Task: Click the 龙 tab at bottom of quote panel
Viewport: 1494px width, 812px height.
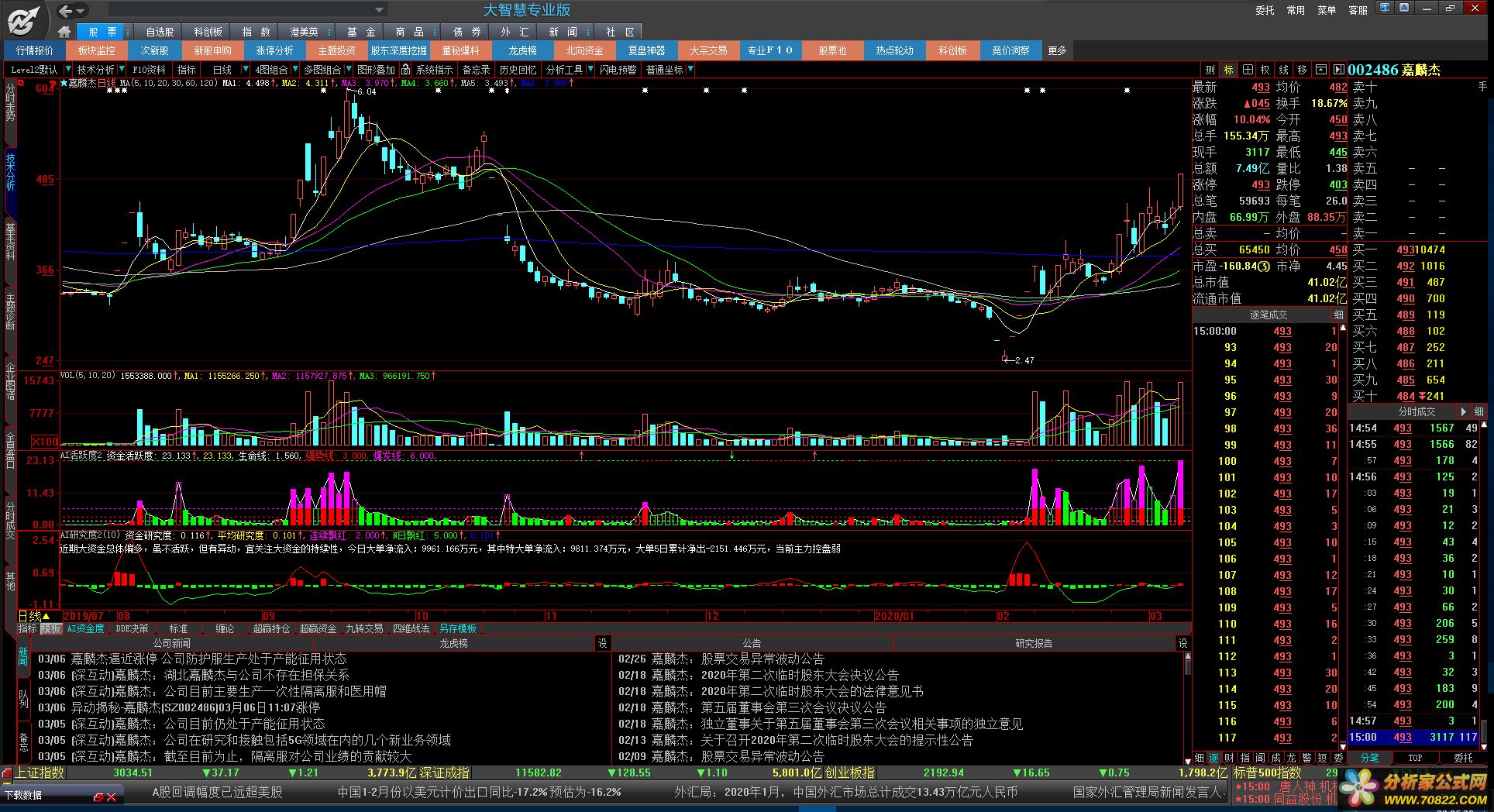Action: click(x=1291, y=758)
